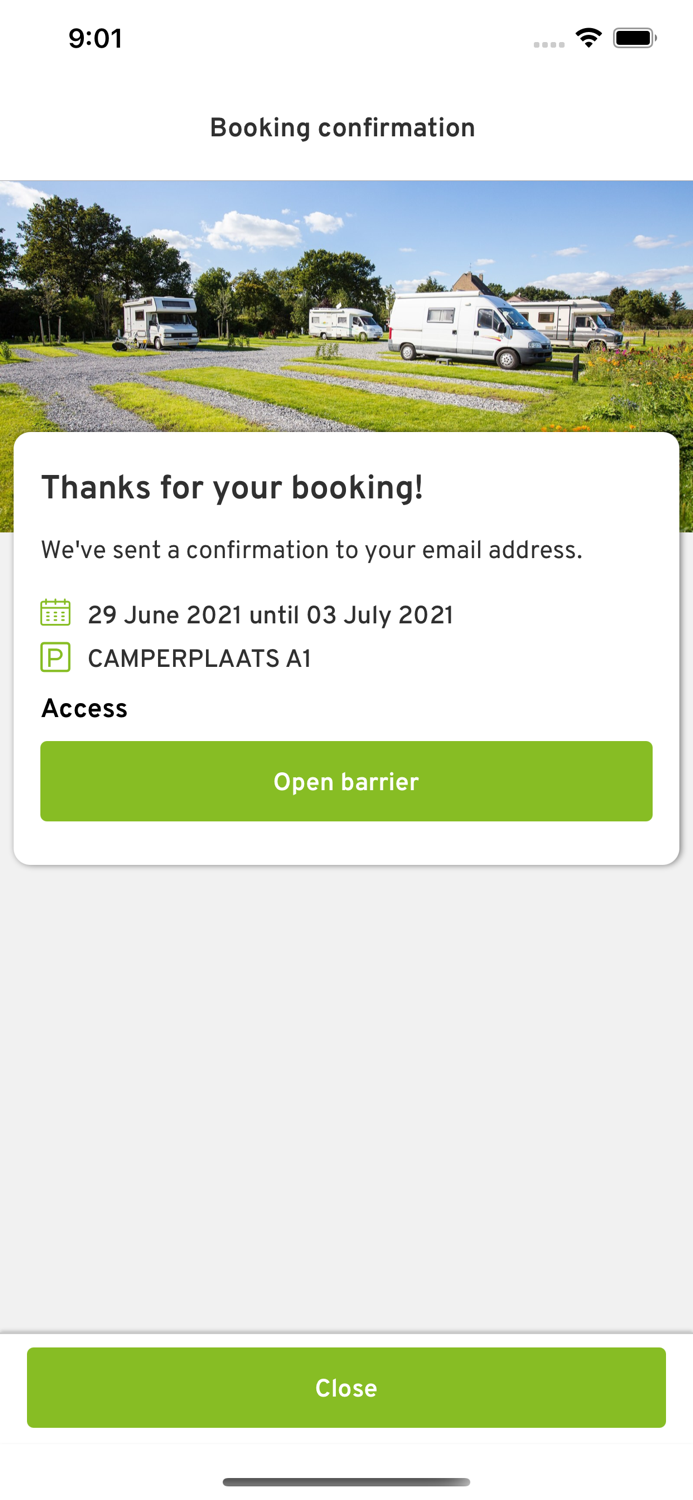Screen dimensions: 693x1500
Task: Click the P icon next to CAMPERPLAATS A1
Action: pos(55,658)
